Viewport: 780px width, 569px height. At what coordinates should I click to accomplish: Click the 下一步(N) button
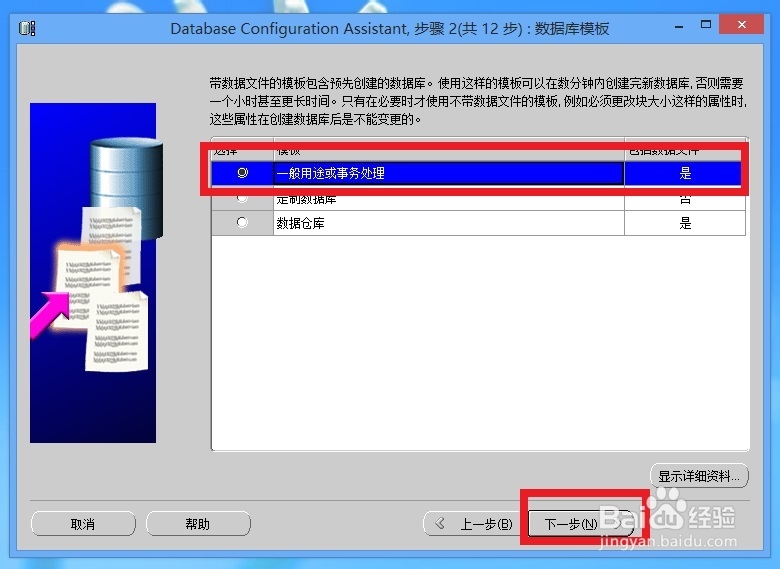[581, 524]
